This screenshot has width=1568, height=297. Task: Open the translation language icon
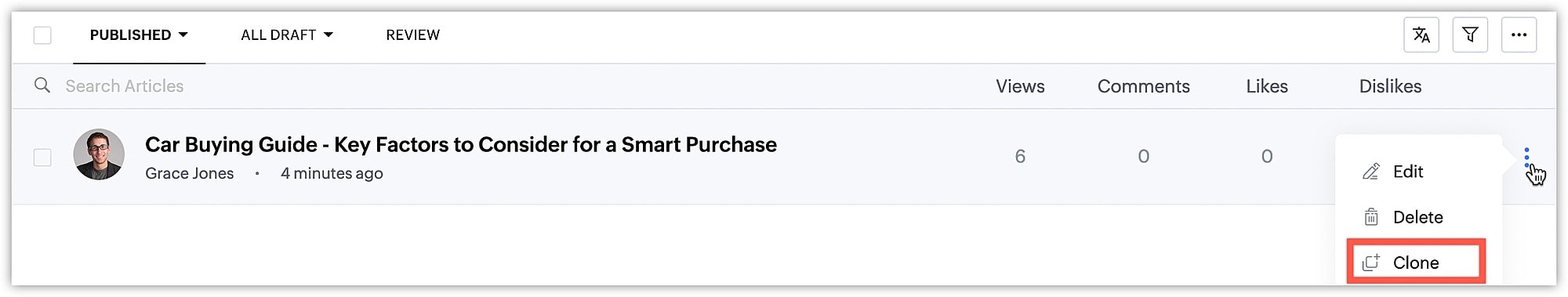point(1421,34)
